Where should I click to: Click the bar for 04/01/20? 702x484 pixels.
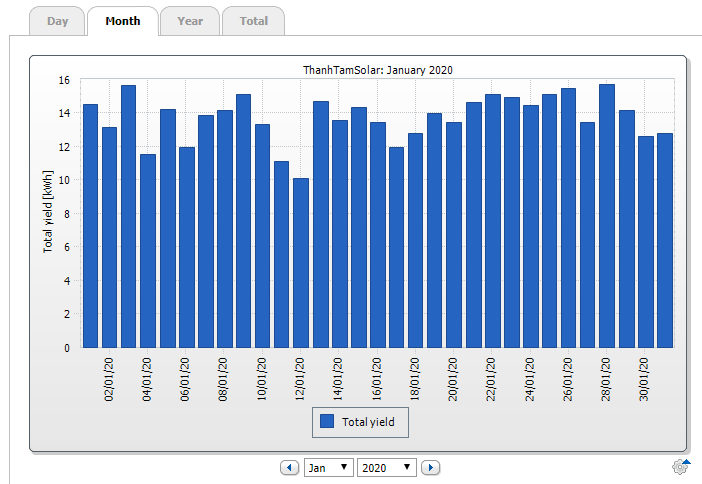coord(148,252)
